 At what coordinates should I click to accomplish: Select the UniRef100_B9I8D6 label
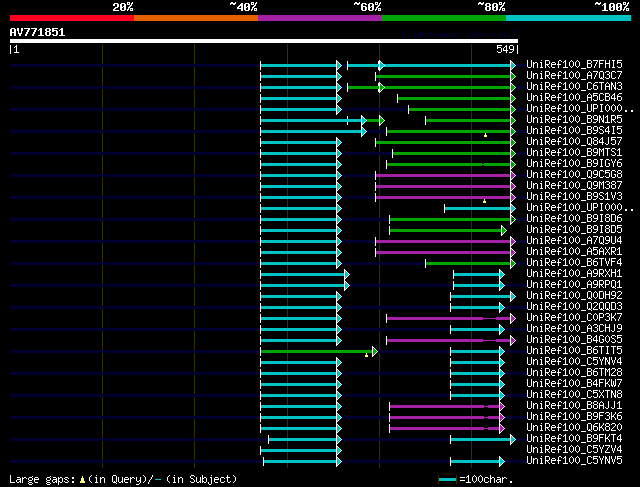(x=574, y=218)
